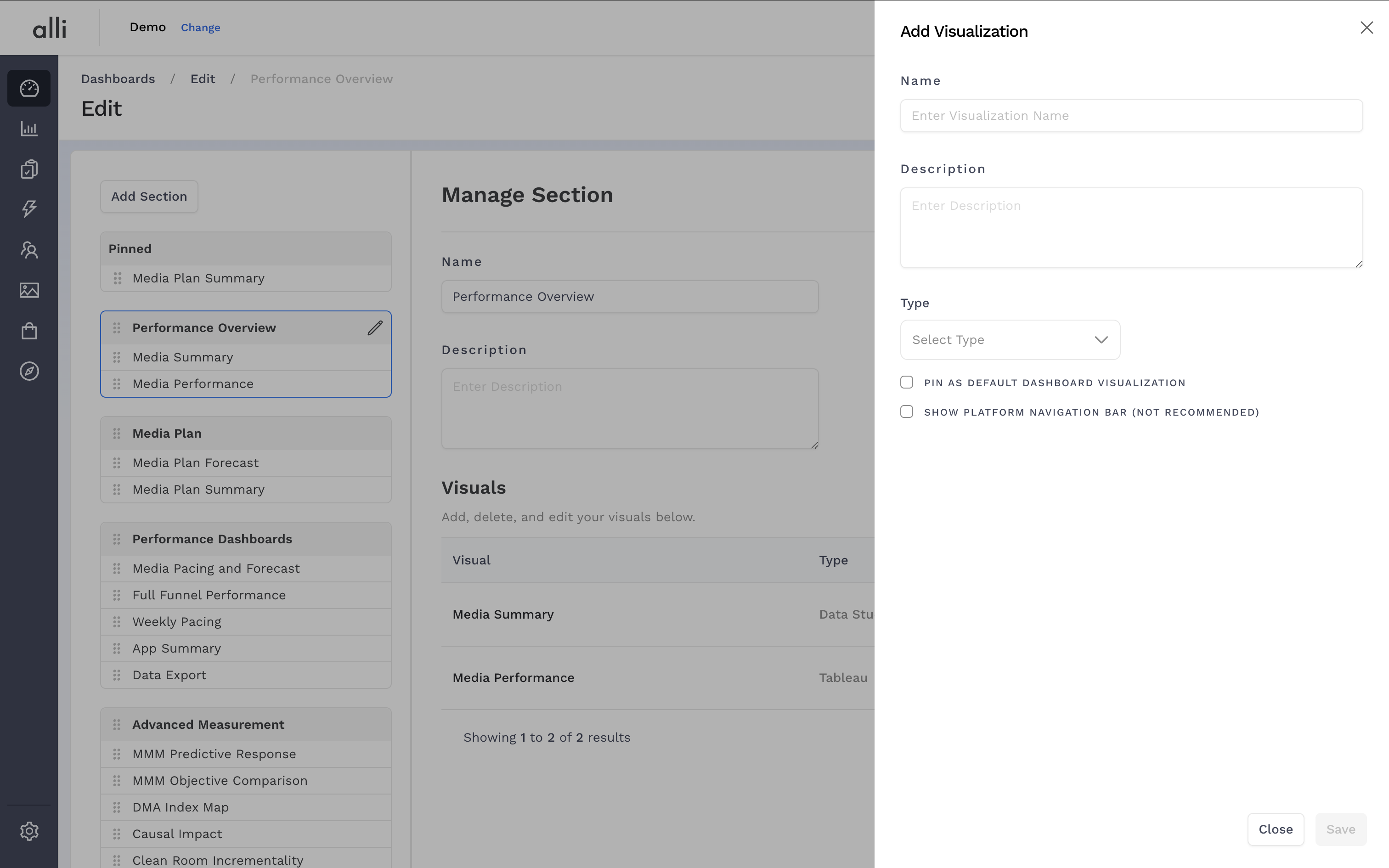The image size is (1389, 868).
Task: Click the Dashboards breadcrumb link
Action: click(118, 79)
